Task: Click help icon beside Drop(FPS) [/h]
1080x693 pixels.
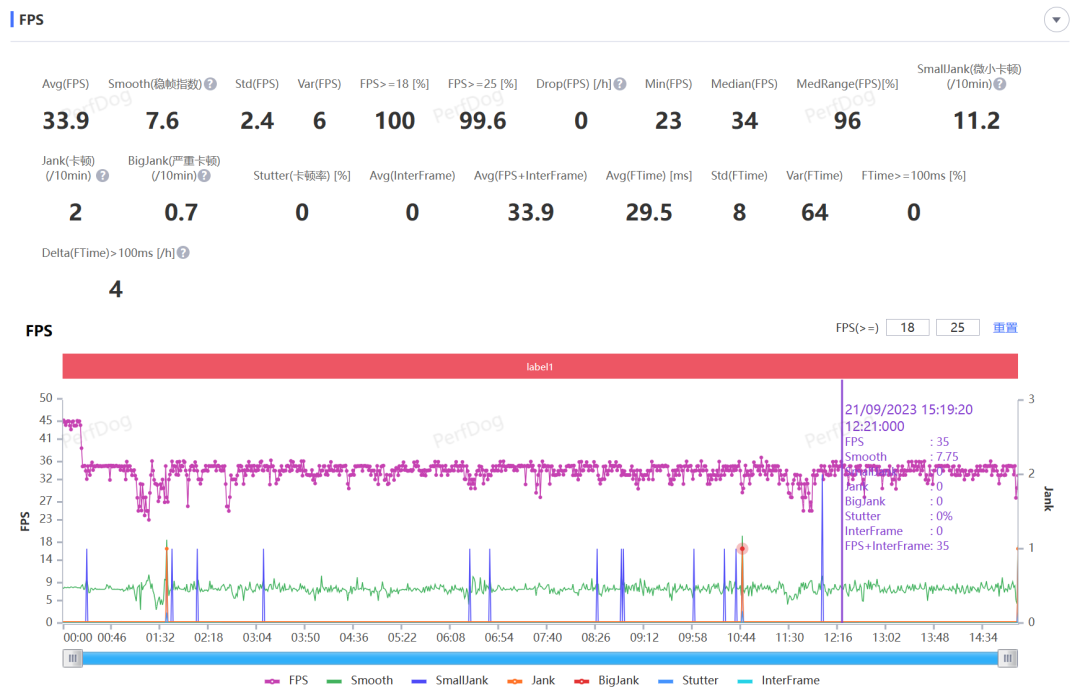Action: click(x=620, y=85)
